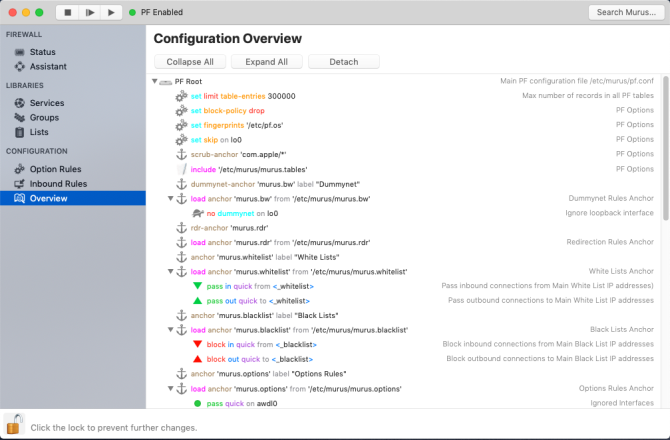670x440 pixels.
Task: Click the green PF Enabled status indicator
Action: [x=132, y=12]
